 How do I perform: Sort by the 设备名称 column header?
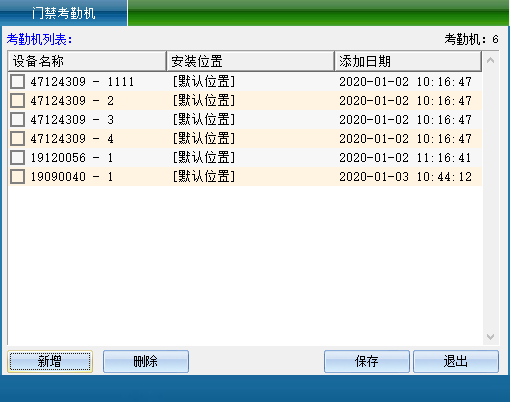pyautogui.click(x=87, y=61)
